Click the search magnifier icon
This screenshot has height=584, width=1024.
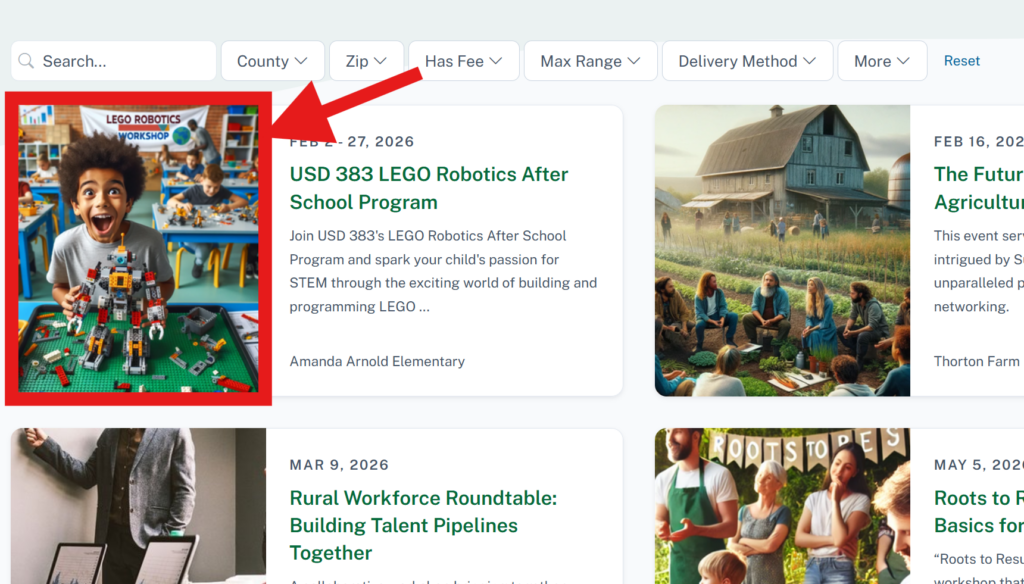pos(27,61)
